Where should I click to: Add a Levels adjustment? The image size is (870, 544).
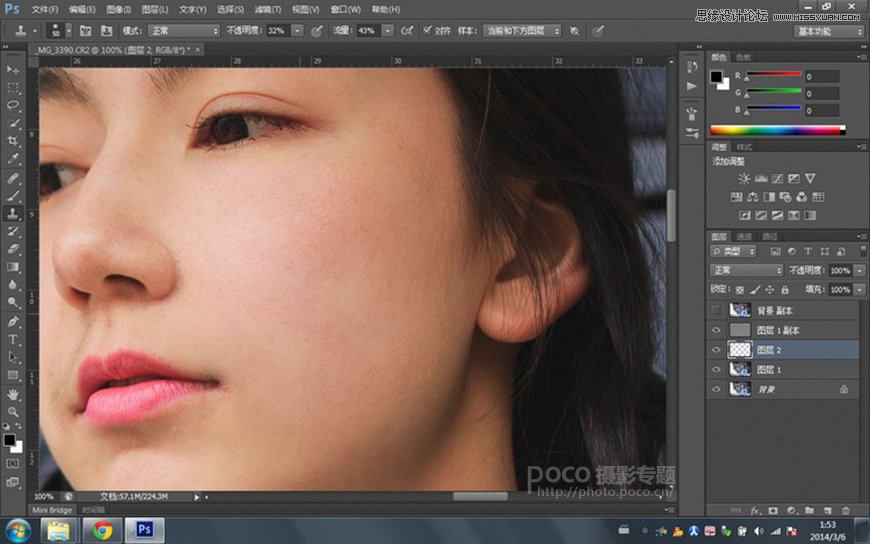[759, 178]
